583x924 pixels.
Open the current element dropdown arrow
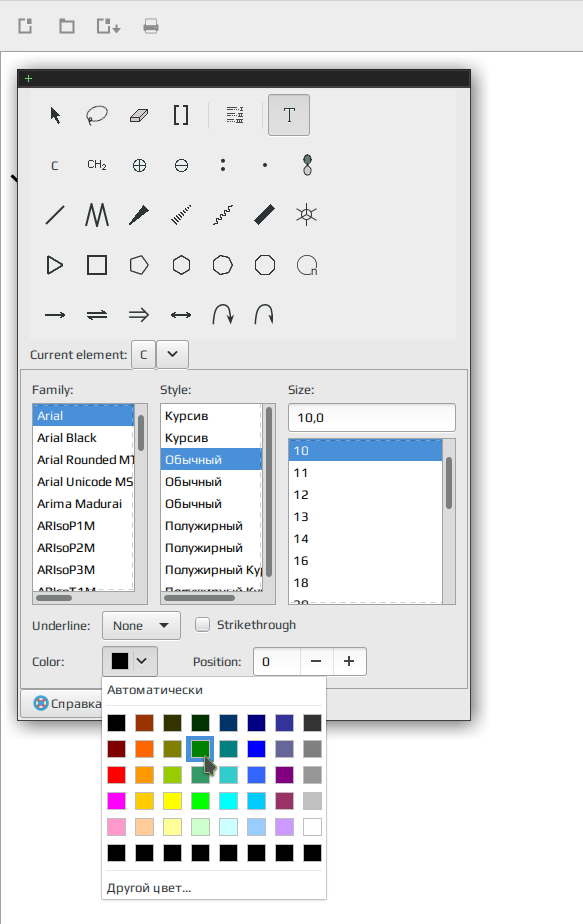pyautogui.click(x=172, y=354)
